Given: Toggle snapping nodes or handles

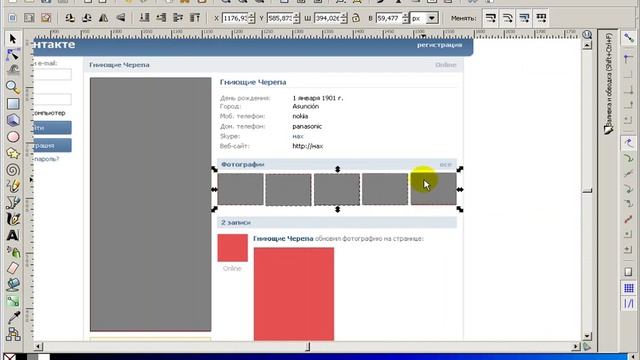Looking at the screenshot, I should pyautogui.click(x=629, y=143).
